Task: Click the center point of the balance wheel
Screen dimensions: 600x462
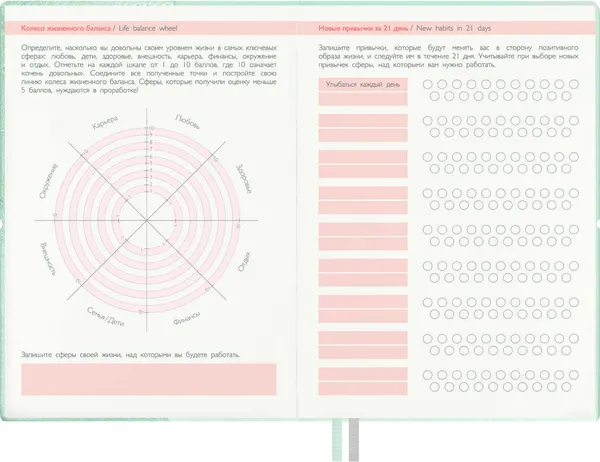Action: coord(147,220)
